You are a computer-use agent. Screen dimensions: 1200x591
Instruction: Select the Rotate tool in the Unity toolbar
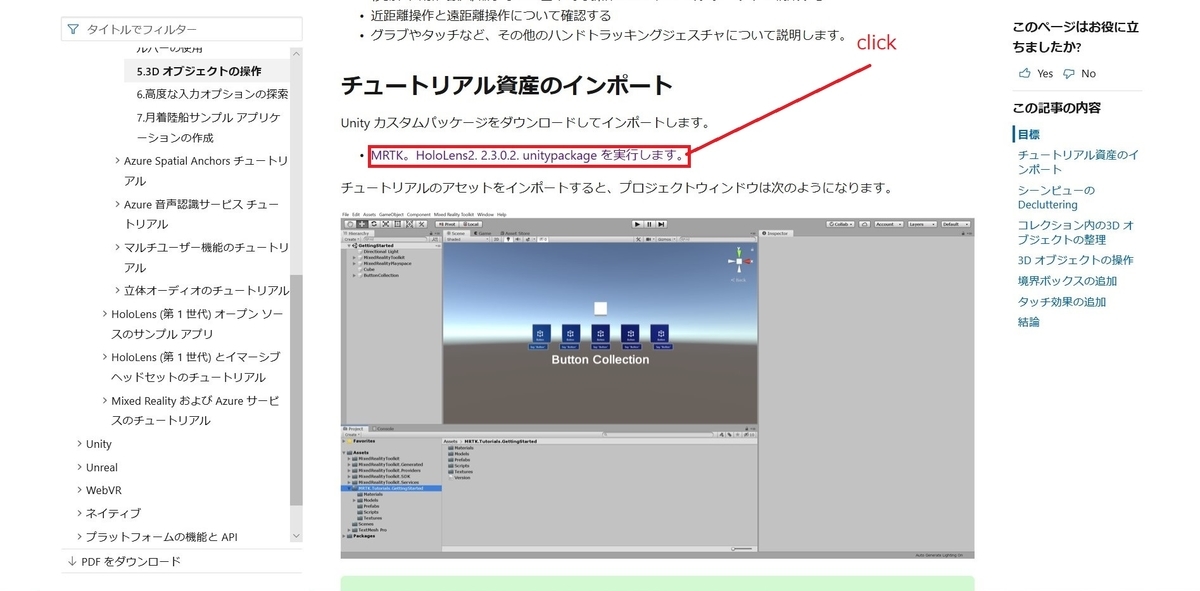coord(374,225)
